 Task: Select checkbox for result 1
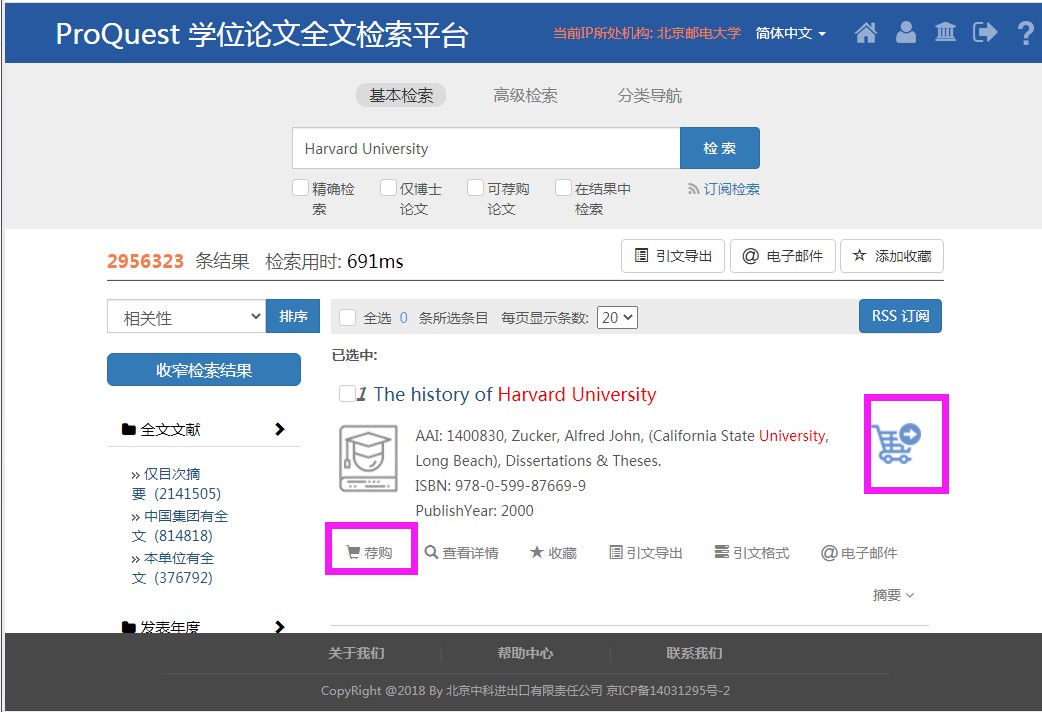(347, 394)
